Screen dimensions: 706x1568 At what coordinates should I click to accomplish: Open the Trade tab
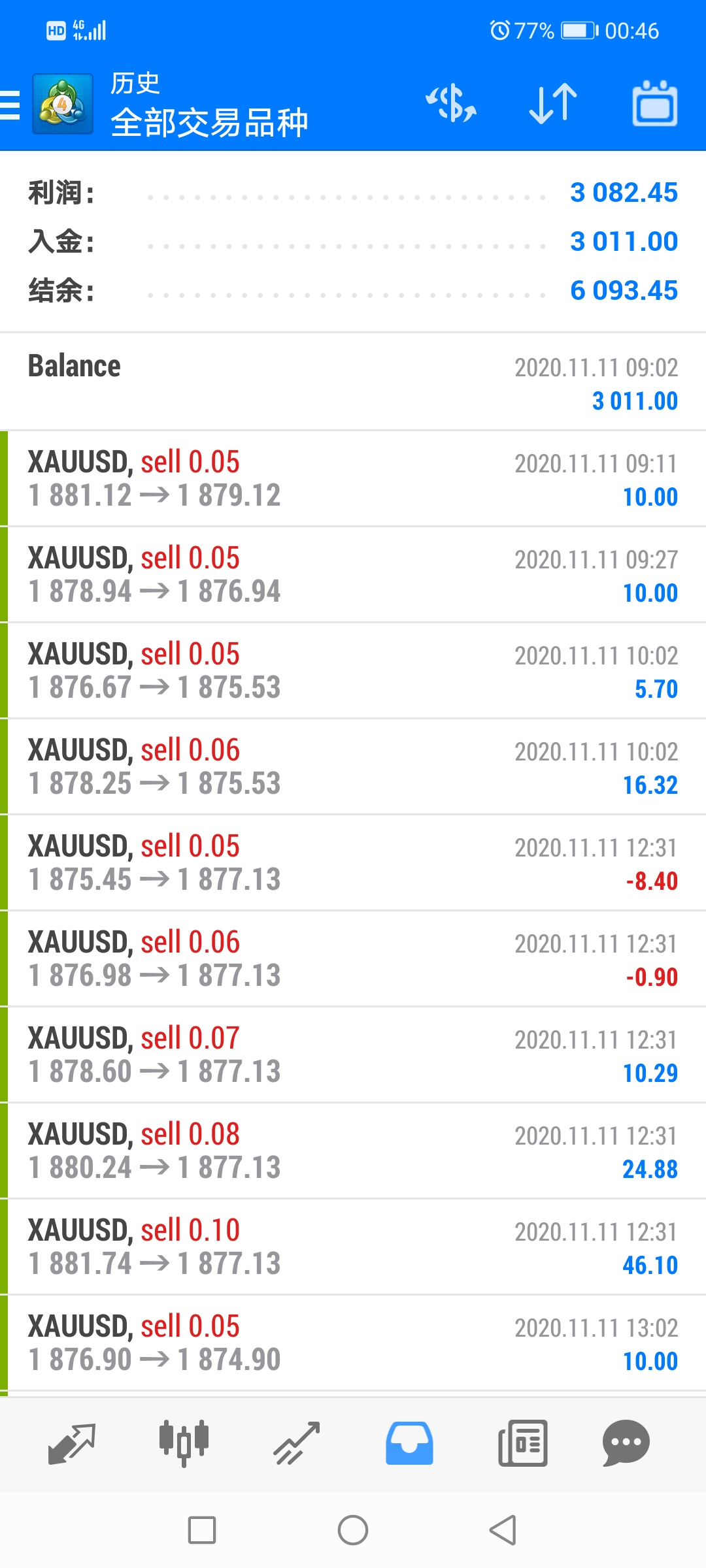297,1443
